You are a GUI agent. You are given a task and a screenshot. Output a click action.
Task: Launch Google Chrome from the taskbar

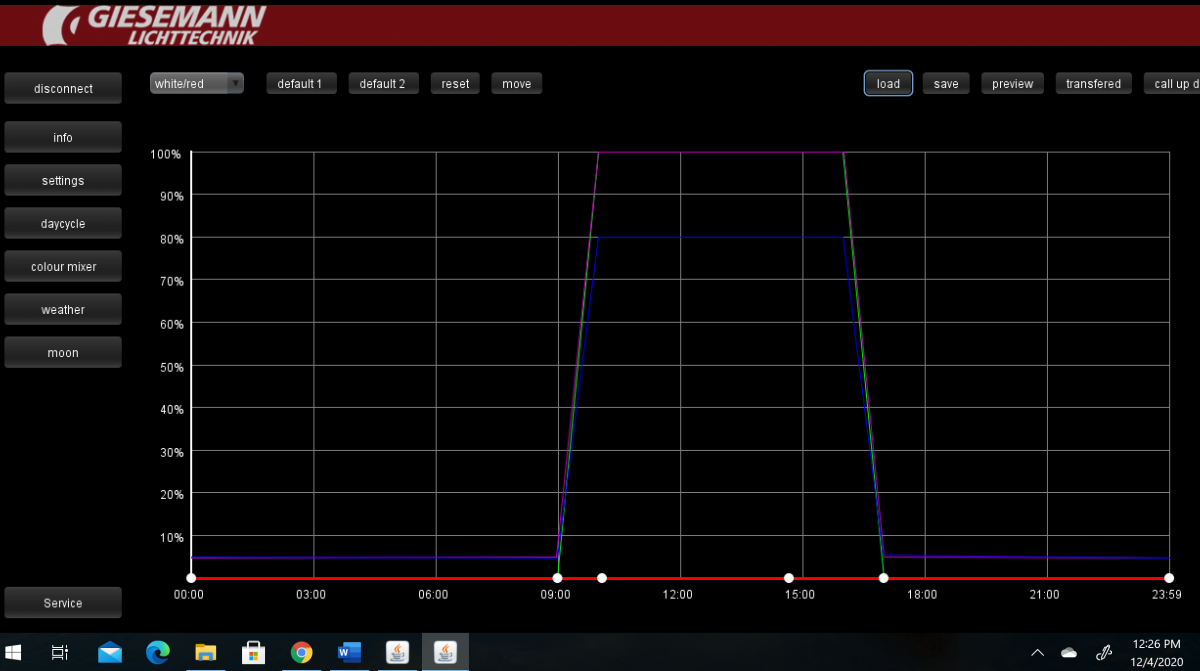302,653
